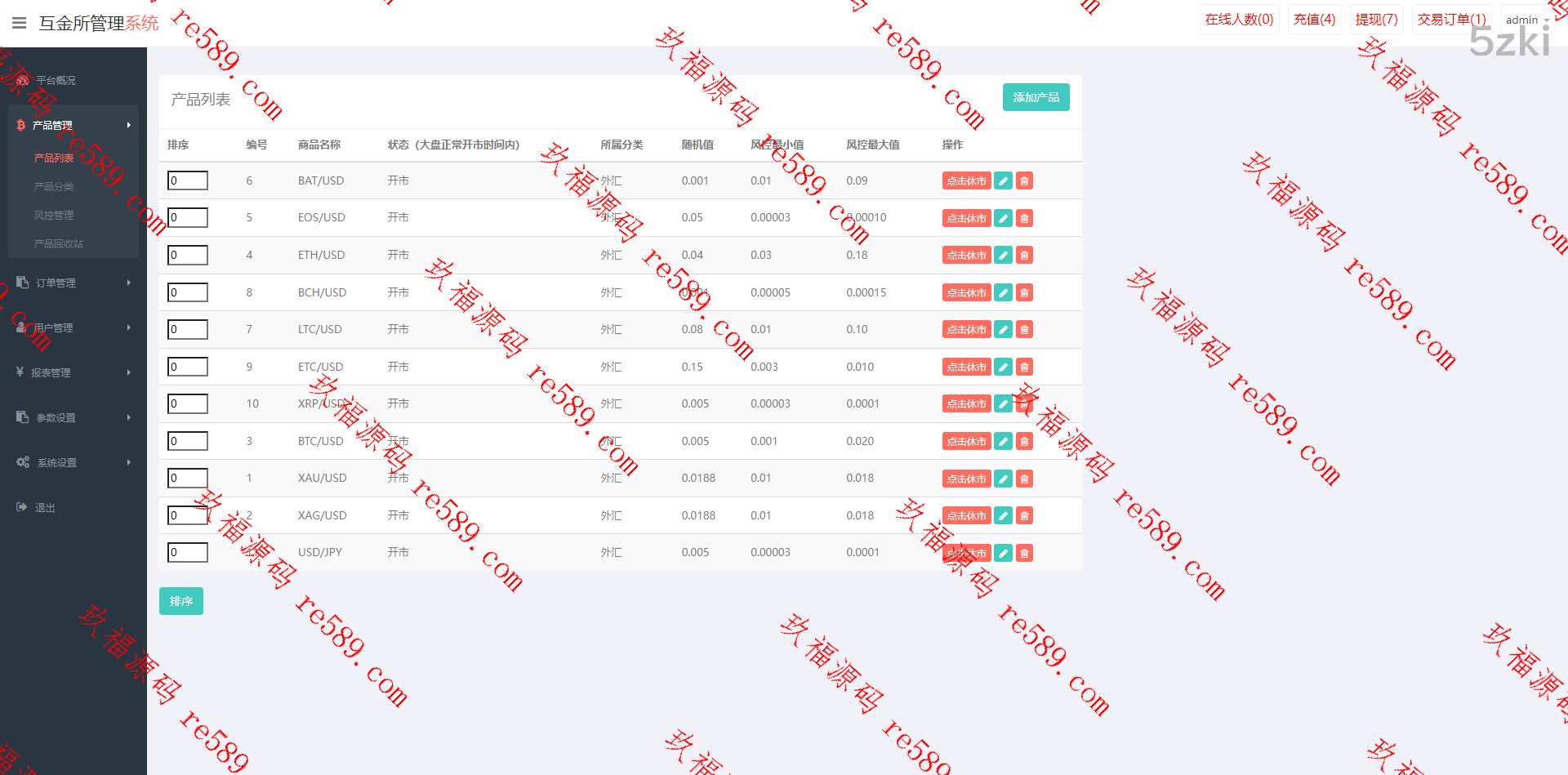Screen dimensions: 1568x775
Task: Expand the 用户管理 sidebar section
Action: click(x=72, y=327)
